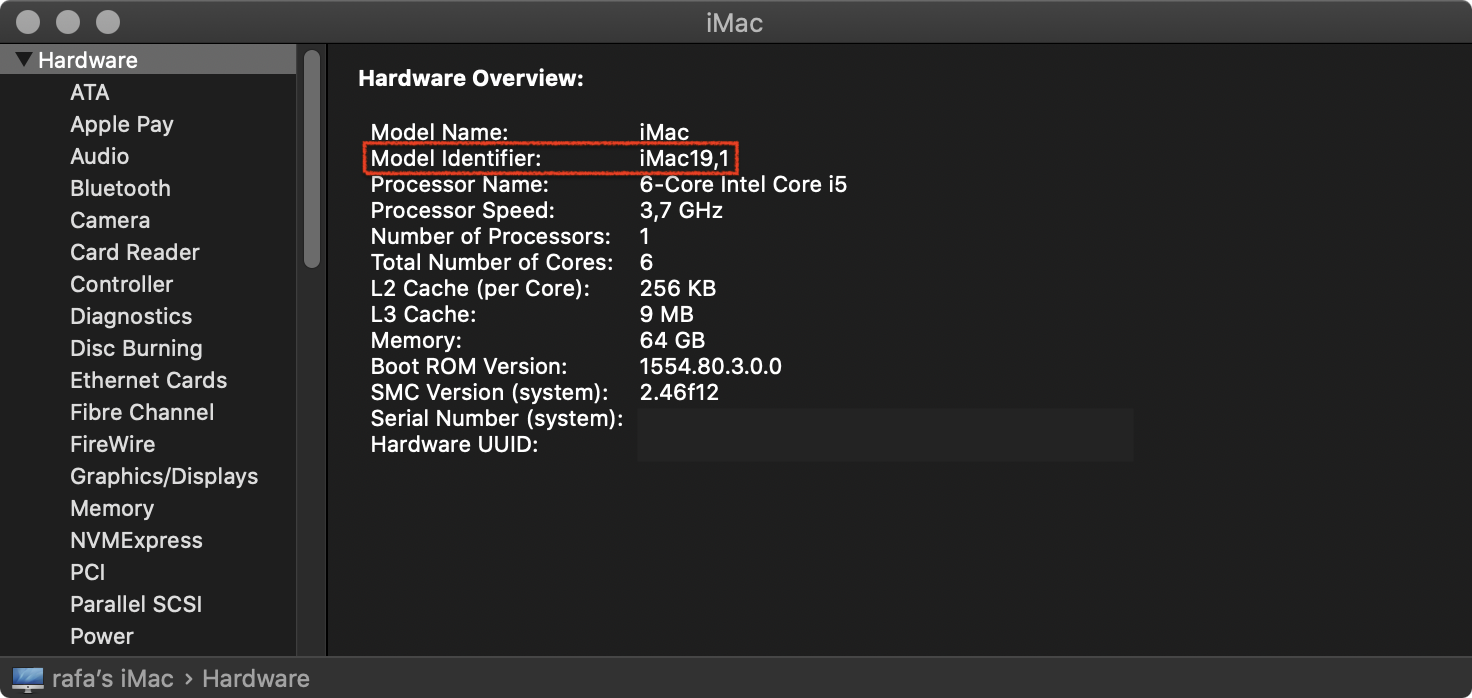Select Graphics/Displays entry

(x=164, y=476)
